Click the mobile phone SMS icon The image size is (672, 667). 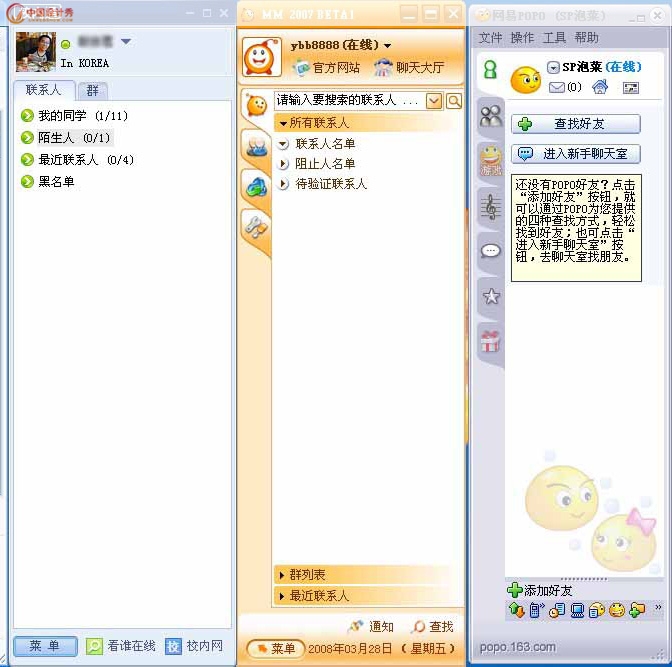tap(537, 610)
